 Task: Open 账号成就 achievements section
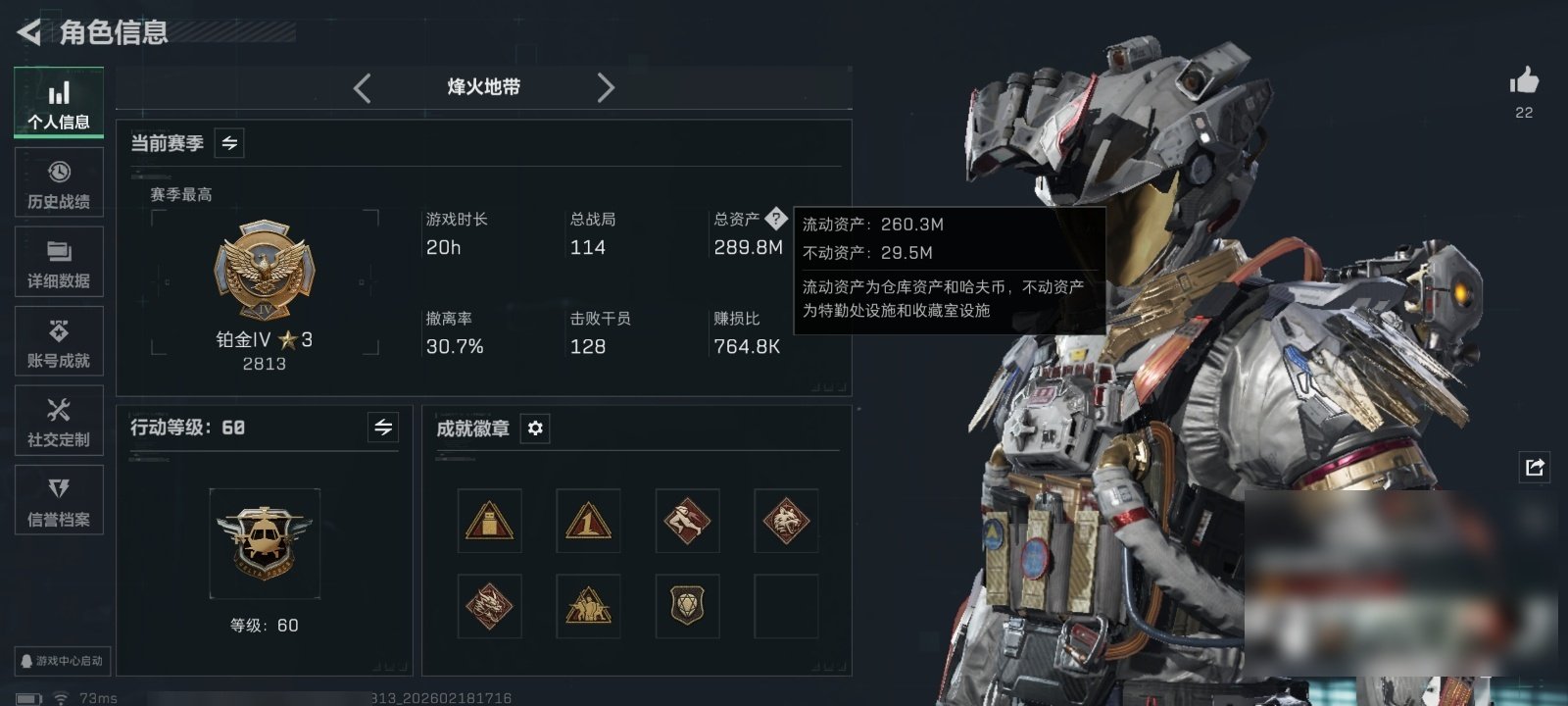(x=59, y=341)
